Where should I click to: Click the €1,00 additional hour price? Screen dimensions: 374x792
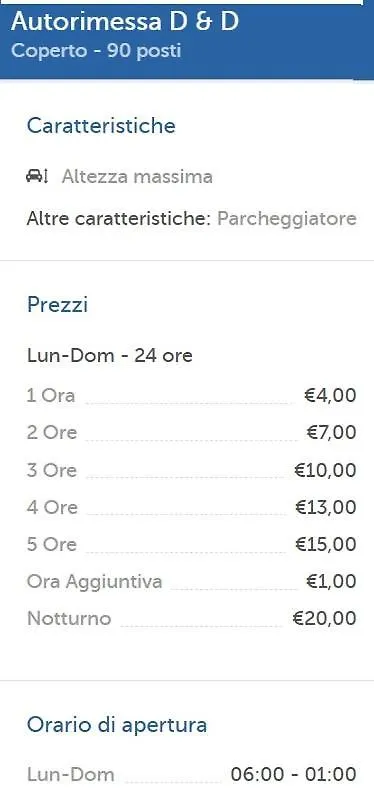click(331, 582)
